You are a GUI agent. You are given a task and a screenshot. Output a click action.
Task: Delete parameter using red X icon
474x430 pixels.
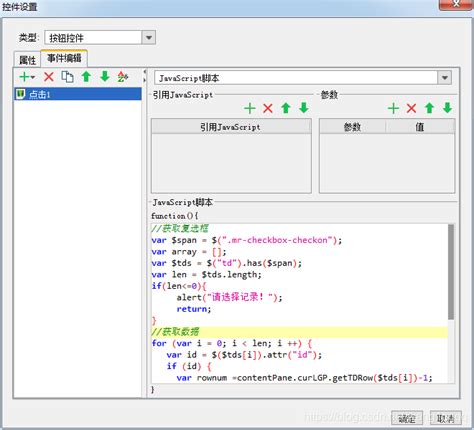pos(411,108)
